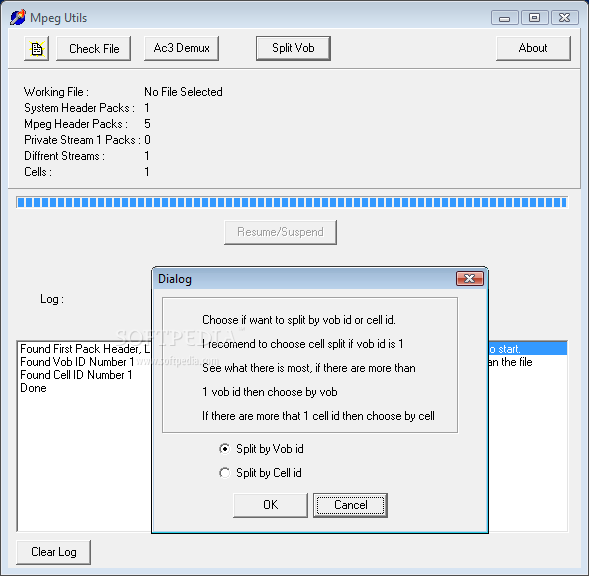Close the Dialog with its red X

pyautogui.click(x=470, y=279)
